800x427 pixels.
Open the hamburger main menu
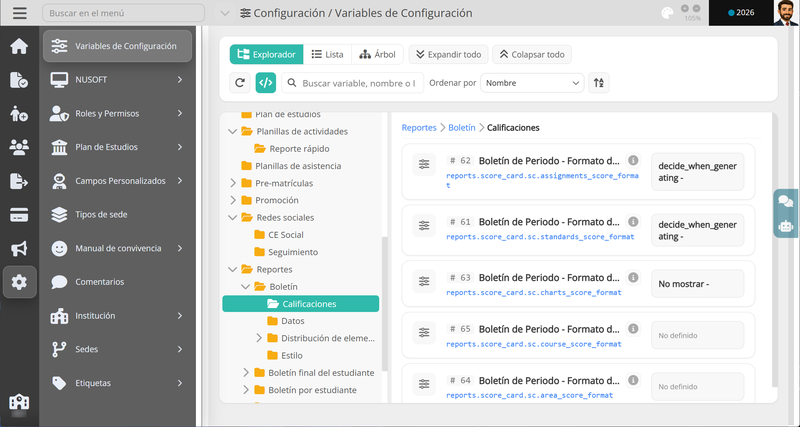click(20, 13)
